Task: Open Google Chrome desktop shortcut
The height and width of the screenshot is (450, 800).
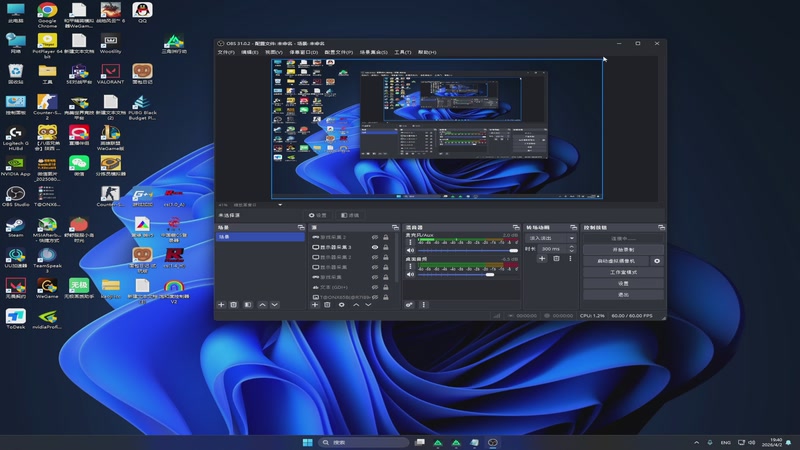Action: (47, 13)
